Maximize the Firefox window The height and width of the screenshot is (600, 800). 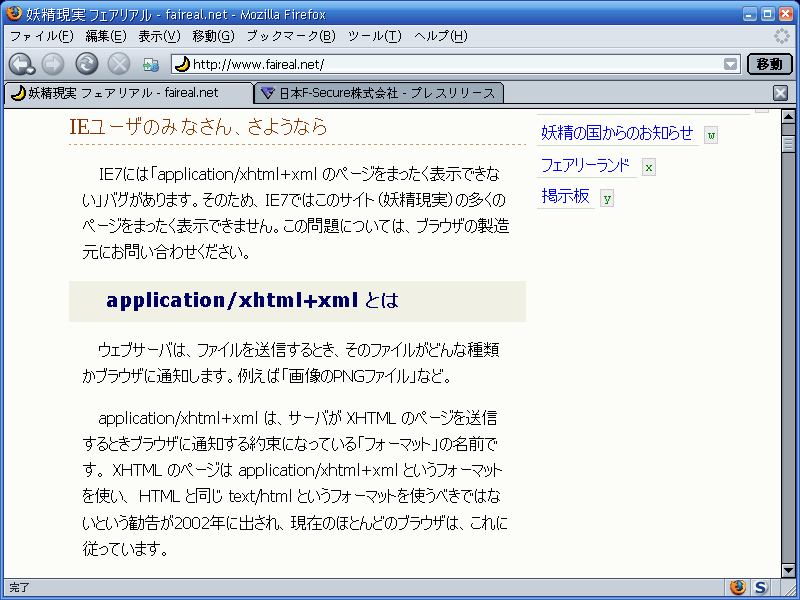click(767, 14)
